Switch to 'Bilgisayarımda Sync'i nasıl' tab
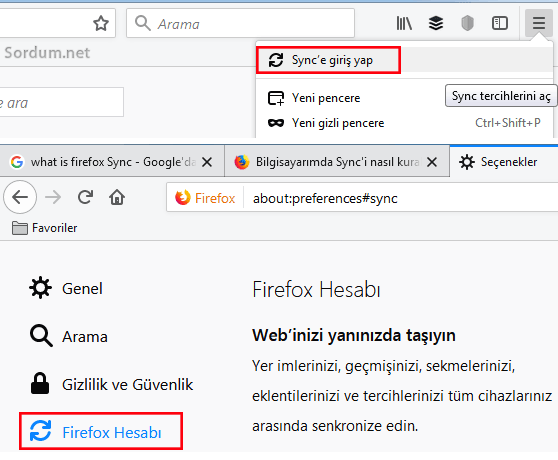Viewport: 558px width, 460px height. coord(337,162)
